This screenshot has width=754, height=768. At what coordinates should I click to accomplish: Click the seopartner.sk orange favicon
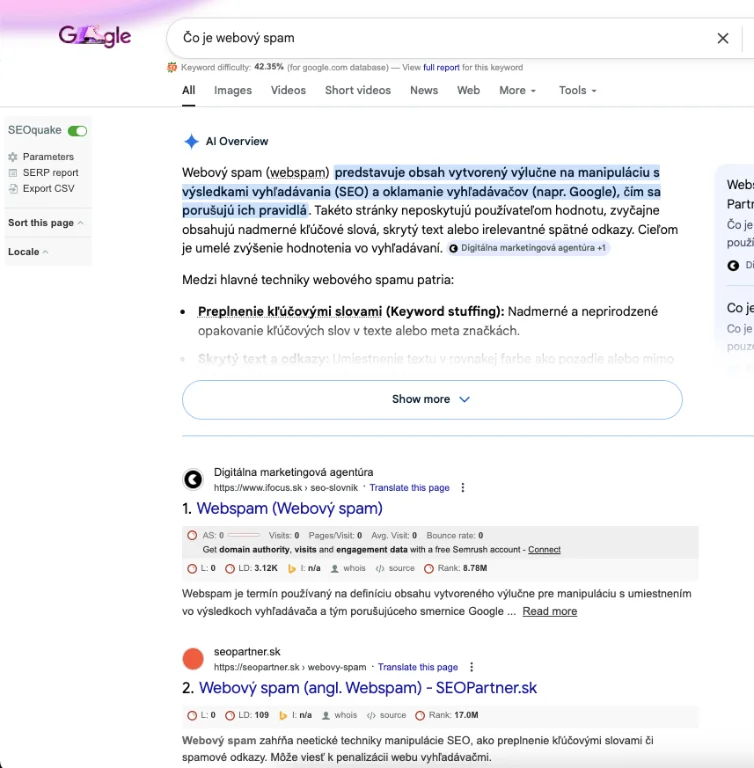point(193,659)
